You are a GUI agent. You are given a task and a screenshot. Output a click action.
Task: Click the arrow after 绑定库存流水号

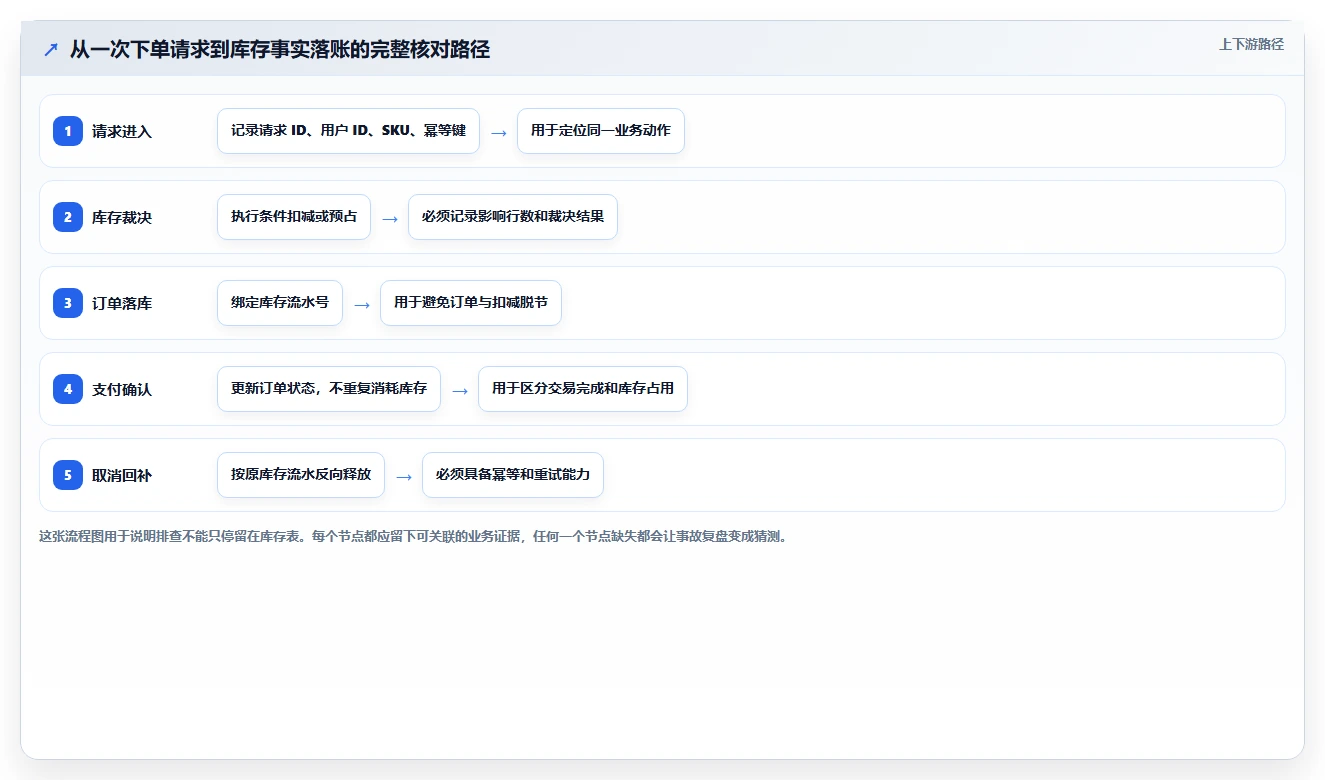[x=362, y=304]
